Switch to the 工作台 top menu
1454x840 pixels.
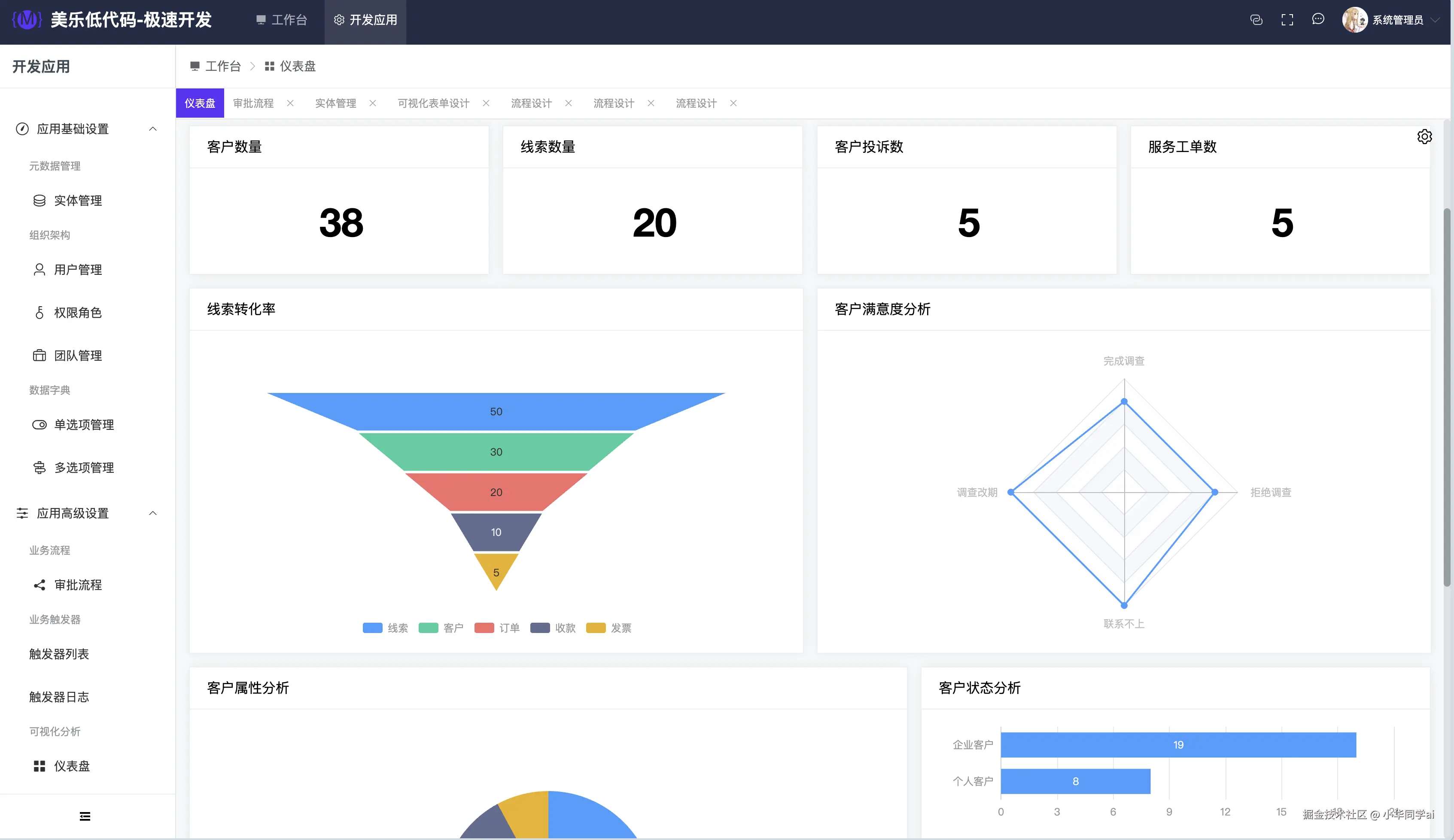pos(281,20)
